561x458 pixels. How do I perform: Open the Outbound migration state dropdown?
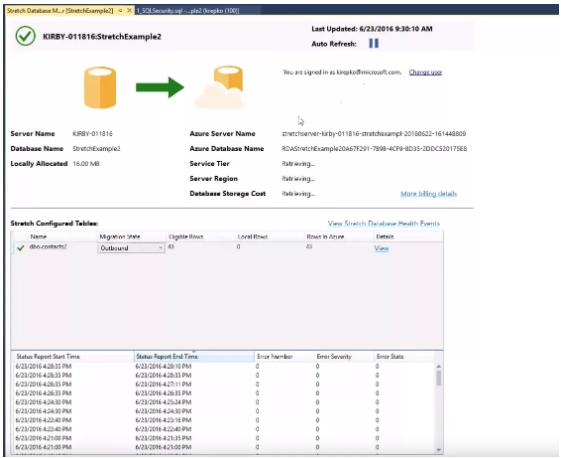pos(131,248)
